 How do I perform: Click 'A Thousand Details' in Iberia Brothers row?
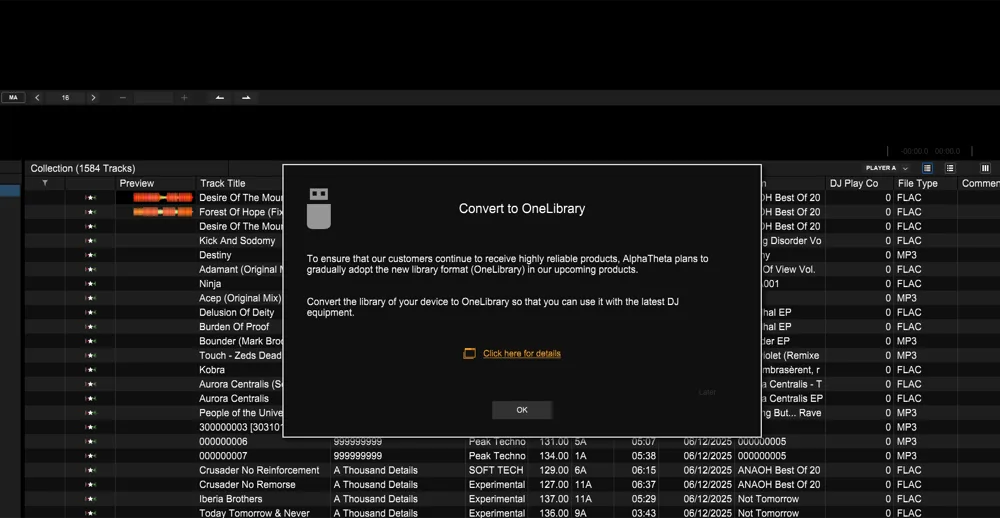click(x=376, y=499)
